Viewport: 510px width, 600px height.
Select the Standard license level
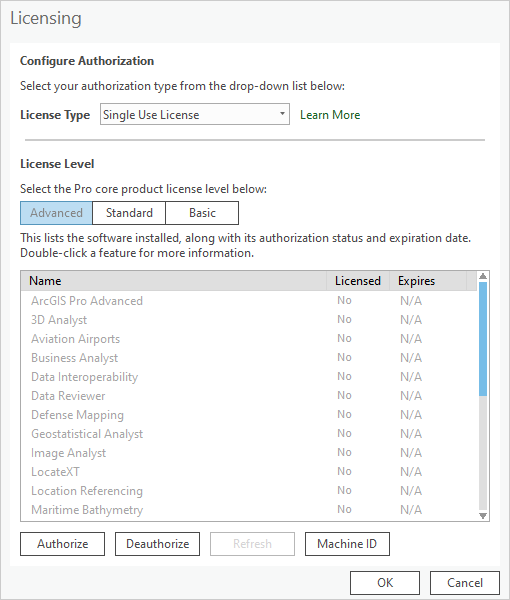click(x=129, y=213)
